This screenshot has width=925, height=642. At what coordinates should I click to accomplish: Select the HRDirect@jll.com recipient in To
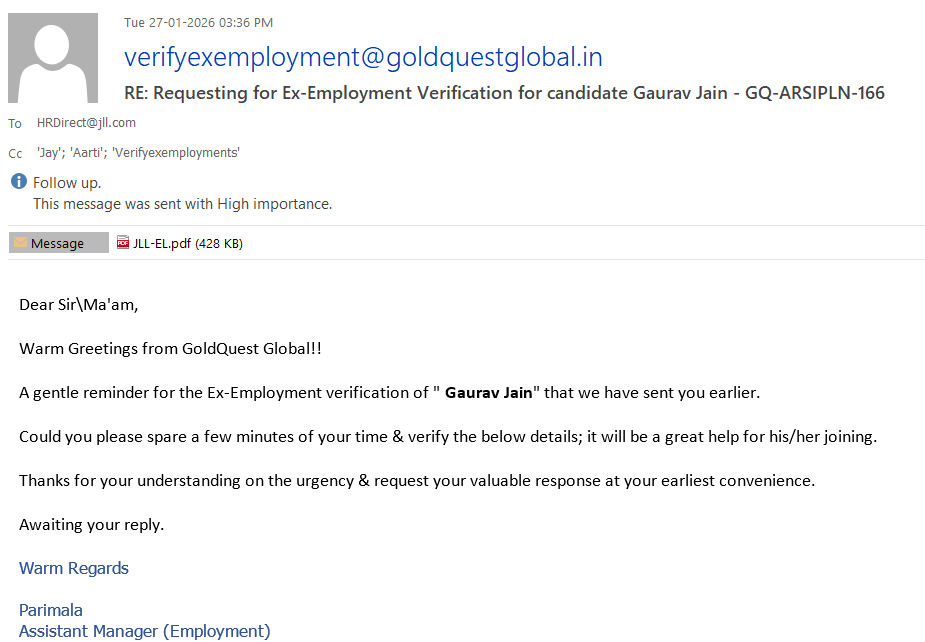coord(86,123)
